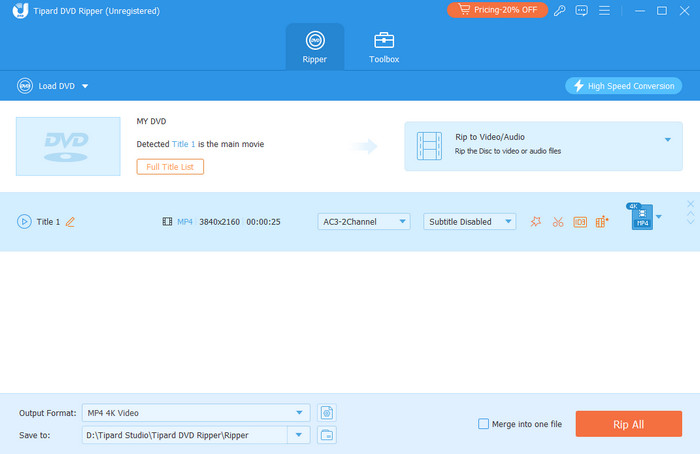Click the Title 1 main movie link
The image size is (700, 454).
tap(183, 144)
